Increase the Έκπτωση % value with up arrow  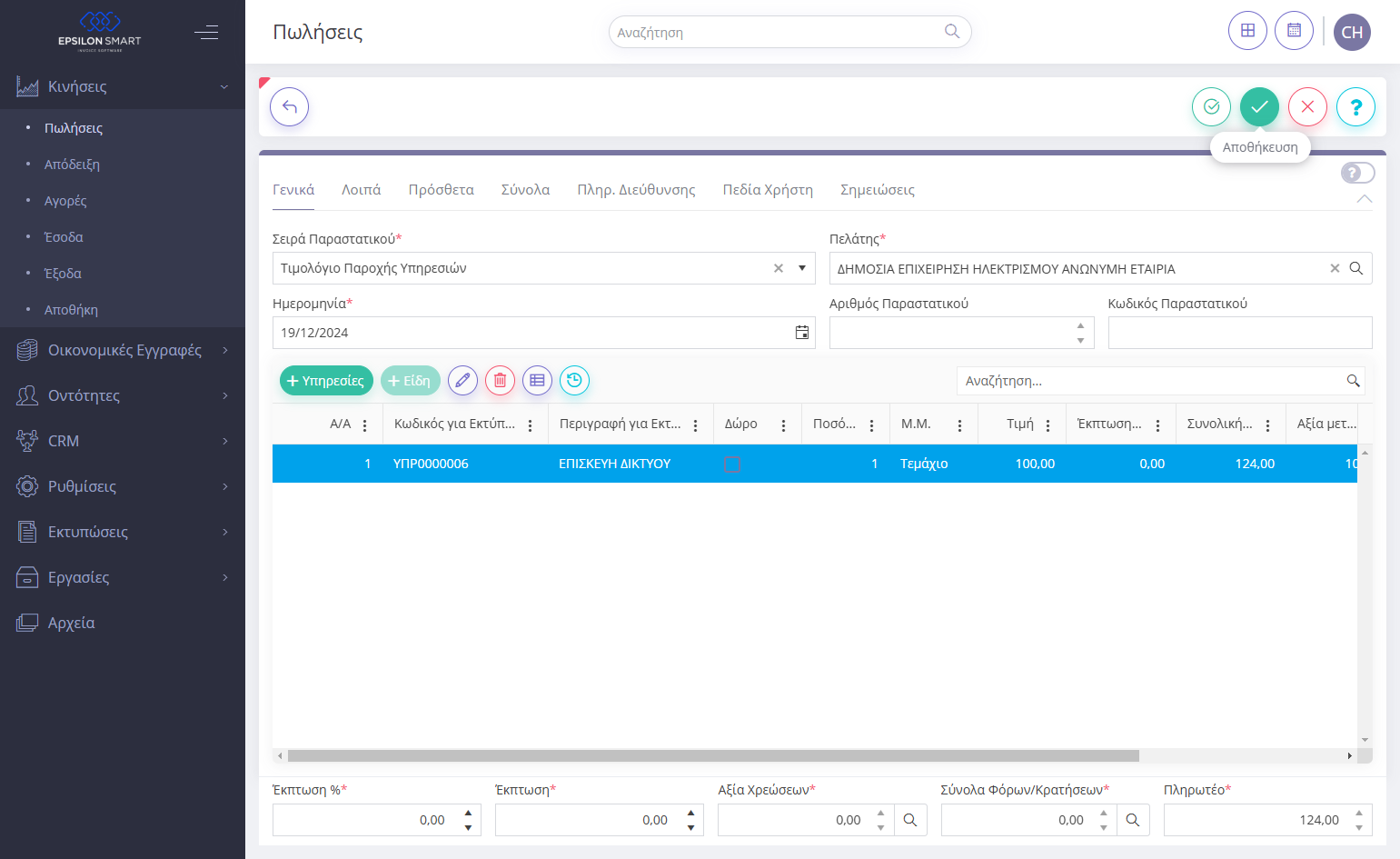click(468, 813)
